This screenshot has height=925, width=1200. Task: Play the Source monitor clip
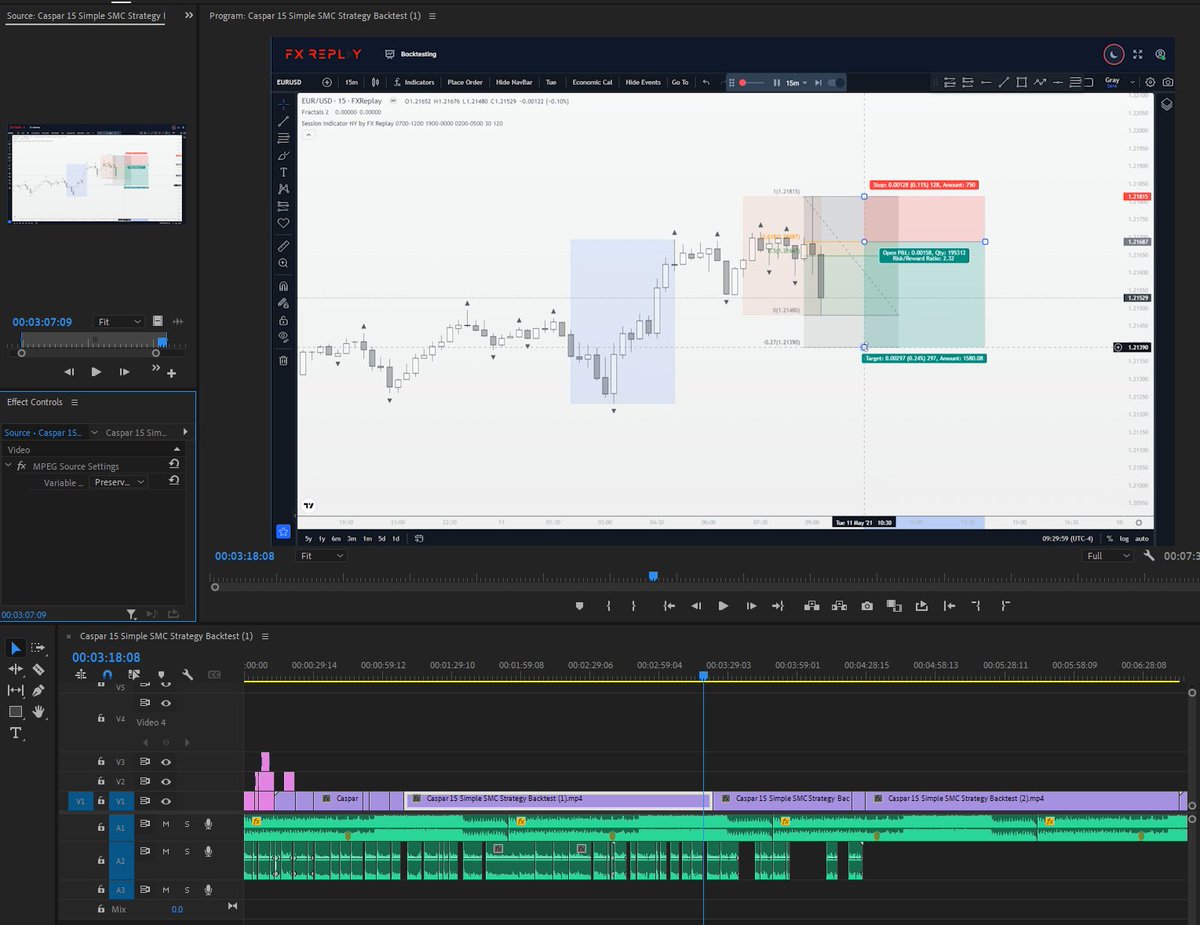[96, 372]
